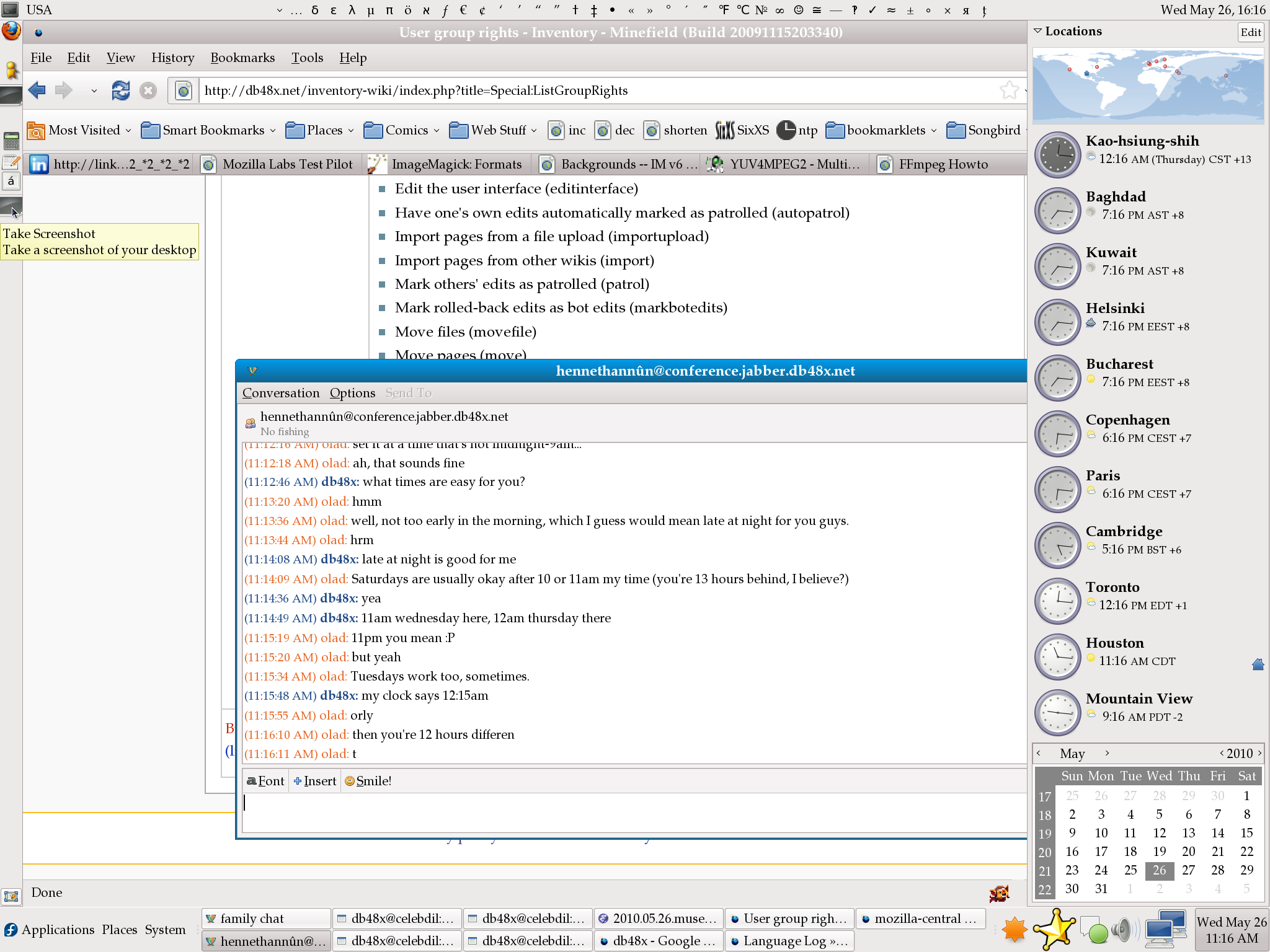Switch to the family chat taskbar window
The width and height of the screenshot is (1270, 952).
pos(265,919)
